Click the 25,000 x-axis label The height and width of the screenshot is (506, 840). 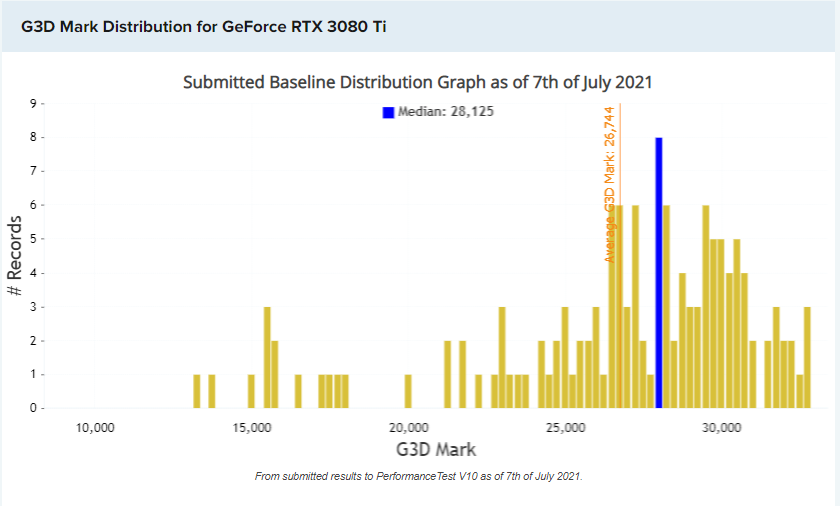pyautogui.click(x=566, y=428)
